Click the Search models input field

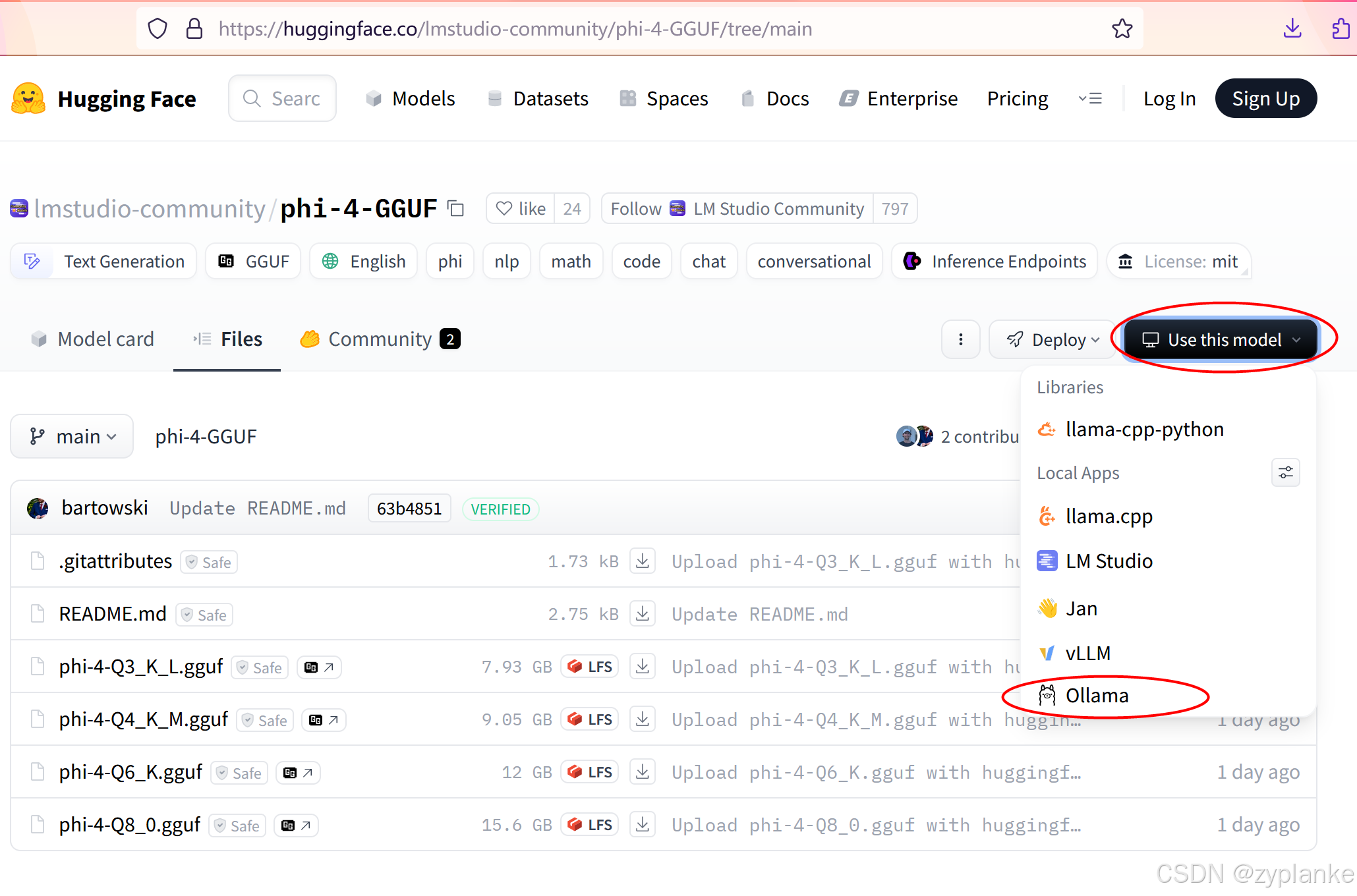click(282, 99)
